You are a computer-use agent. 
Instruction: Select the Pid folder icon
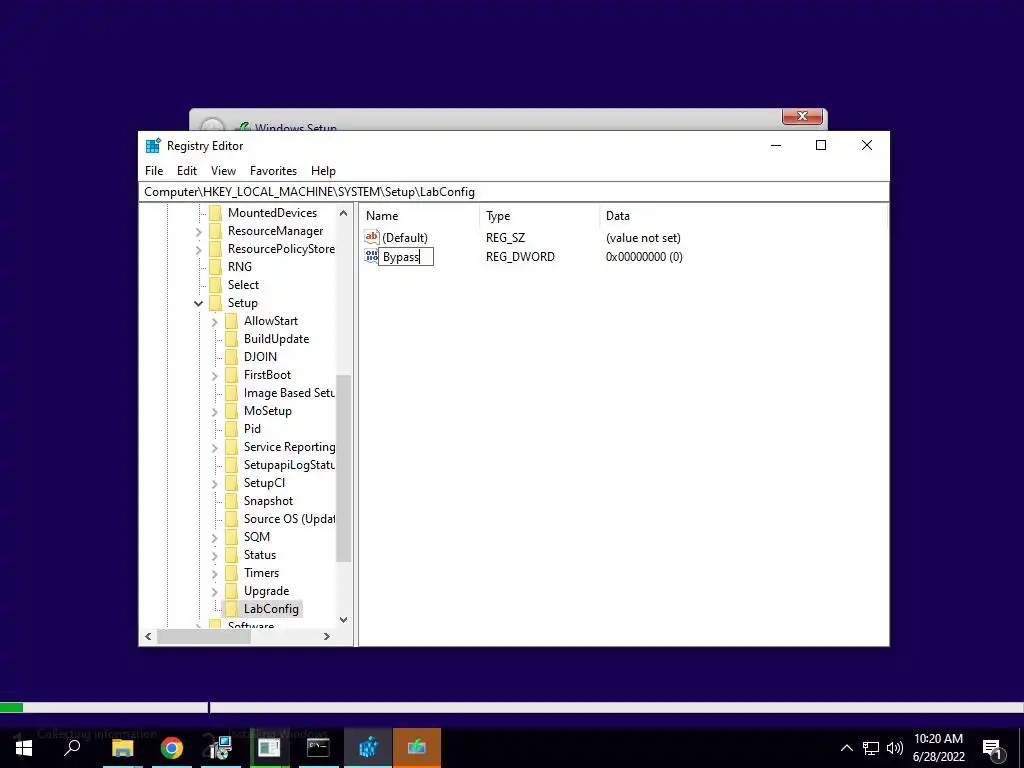(231, 429)
